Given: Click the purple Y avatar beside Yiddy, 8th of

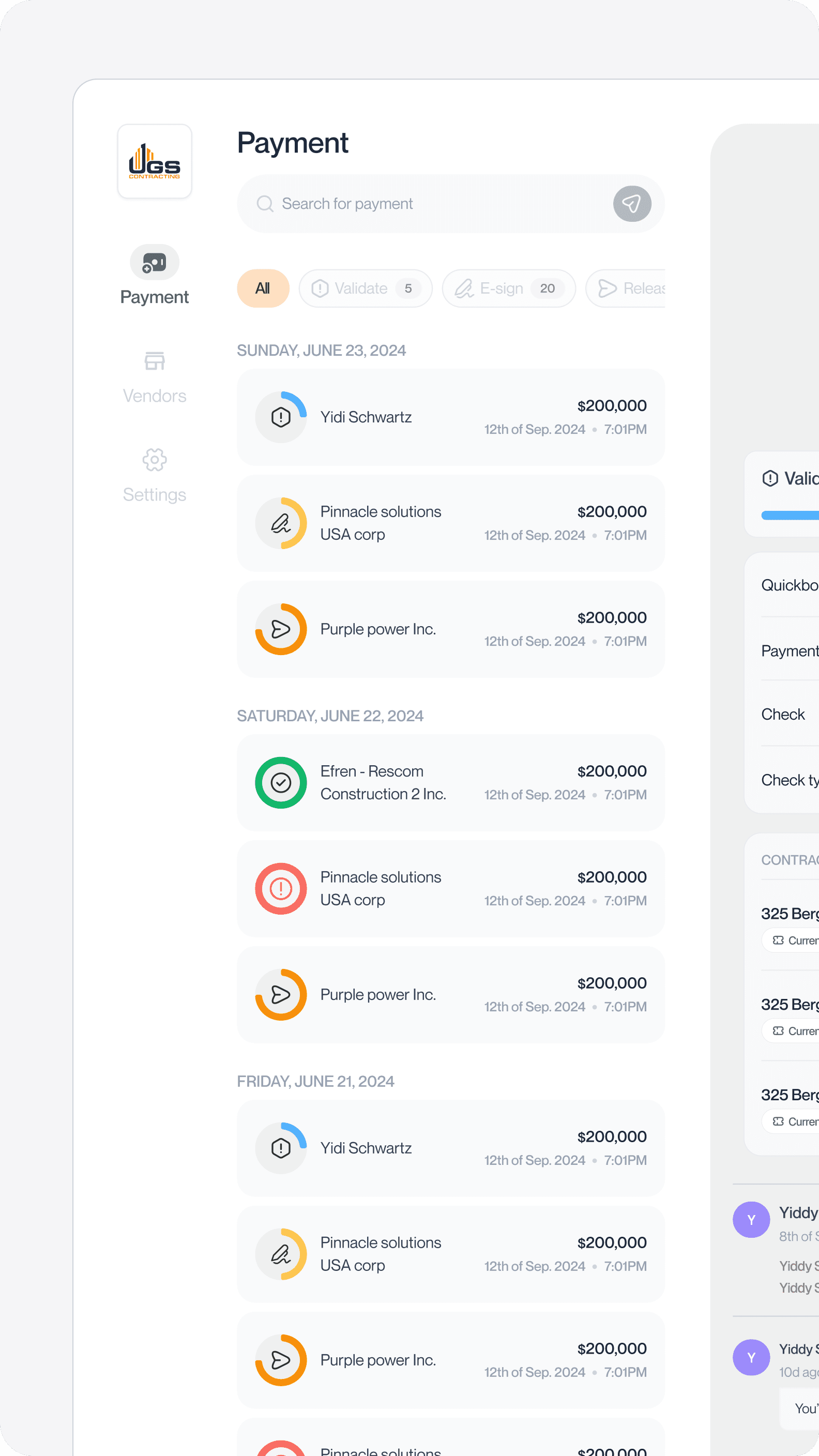Looking at the screenshot, I should [x=751, y=1220].
